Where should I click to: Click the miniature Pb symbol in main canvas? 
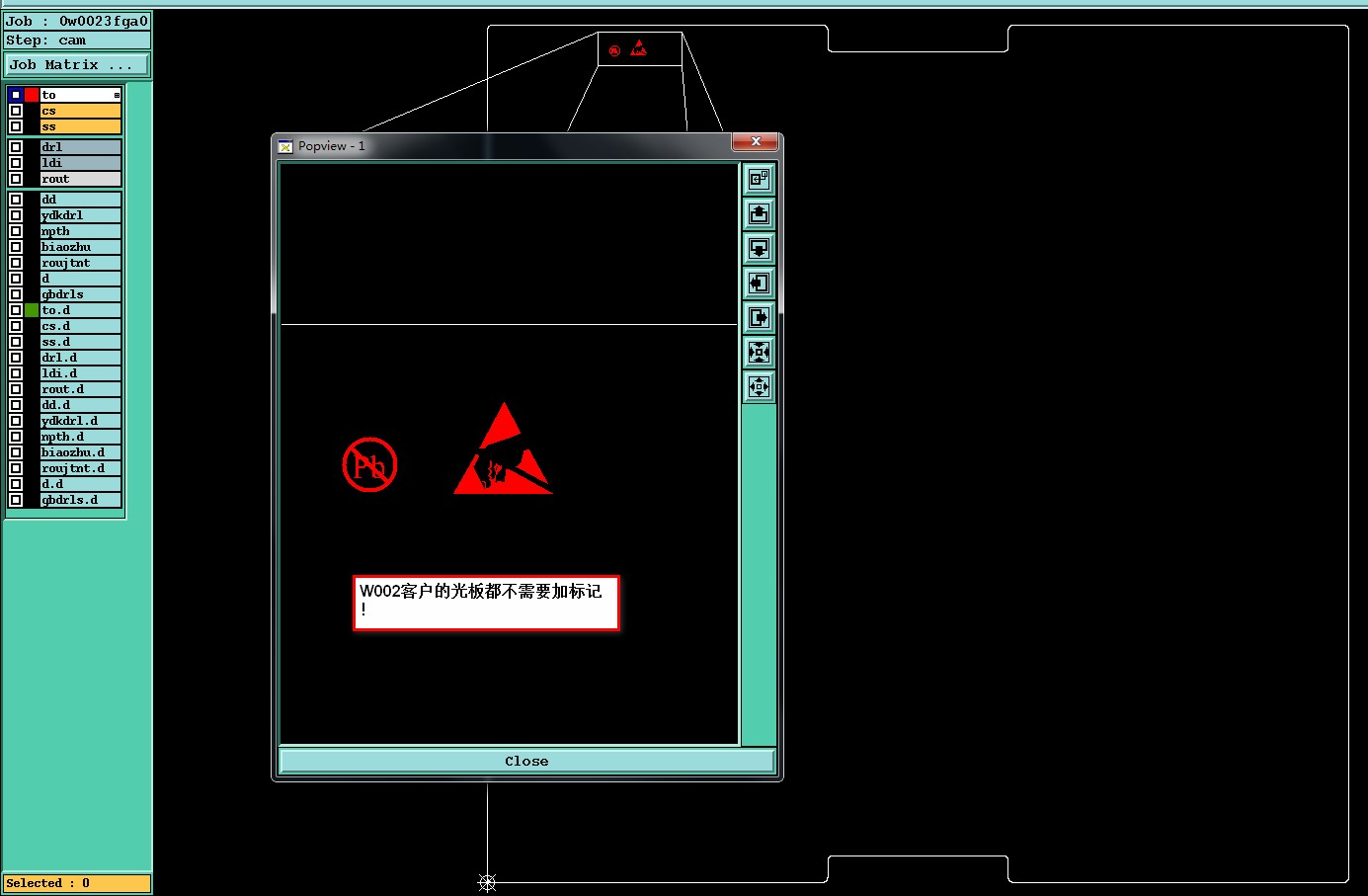tap(614, 50)
